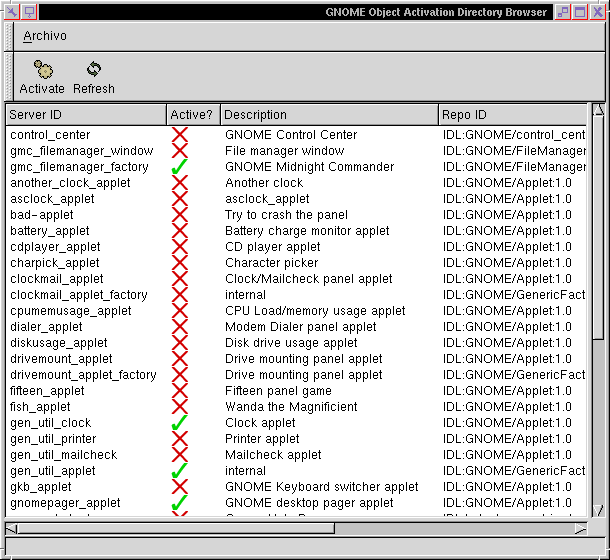Viewport: 610px width, 560px height.
Task: Click "Try to crash the panel" description
Action: [286, 215]
